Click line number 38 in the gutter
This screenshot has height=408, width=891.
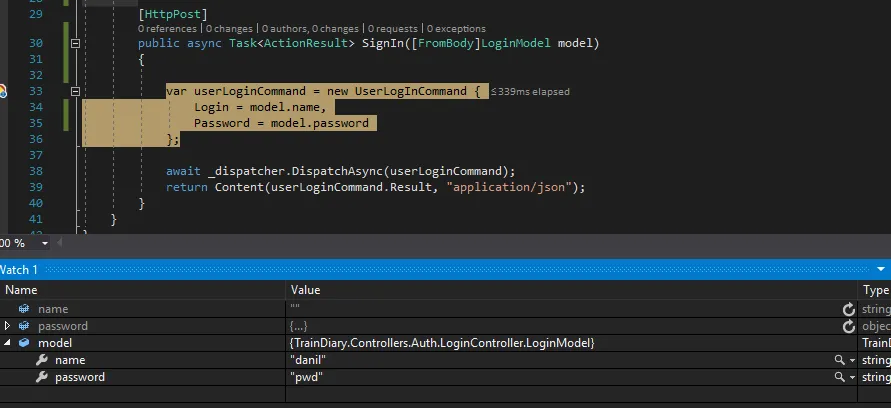point(35,170)
